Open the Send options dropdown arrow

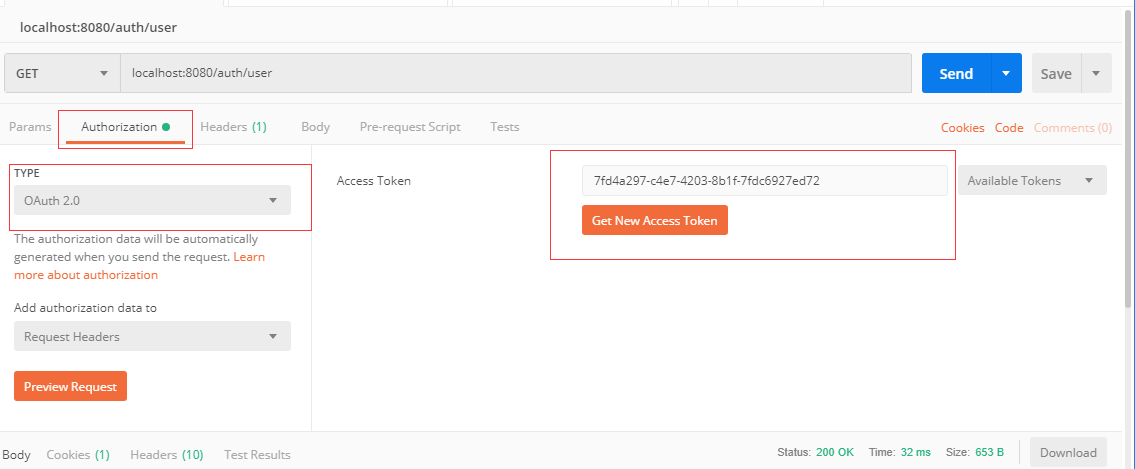1006,73
